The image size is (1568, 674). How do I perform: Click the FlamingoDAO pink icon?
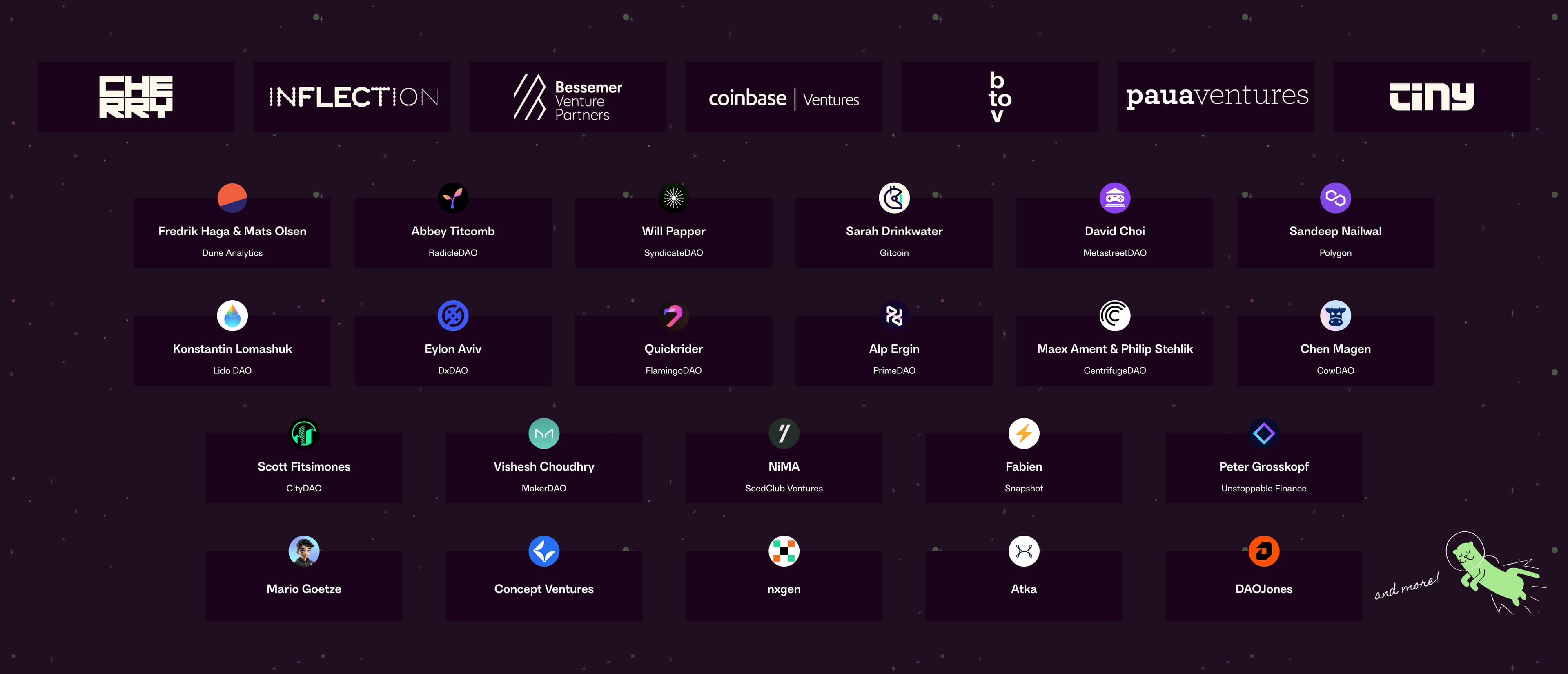tap(674, 315)
